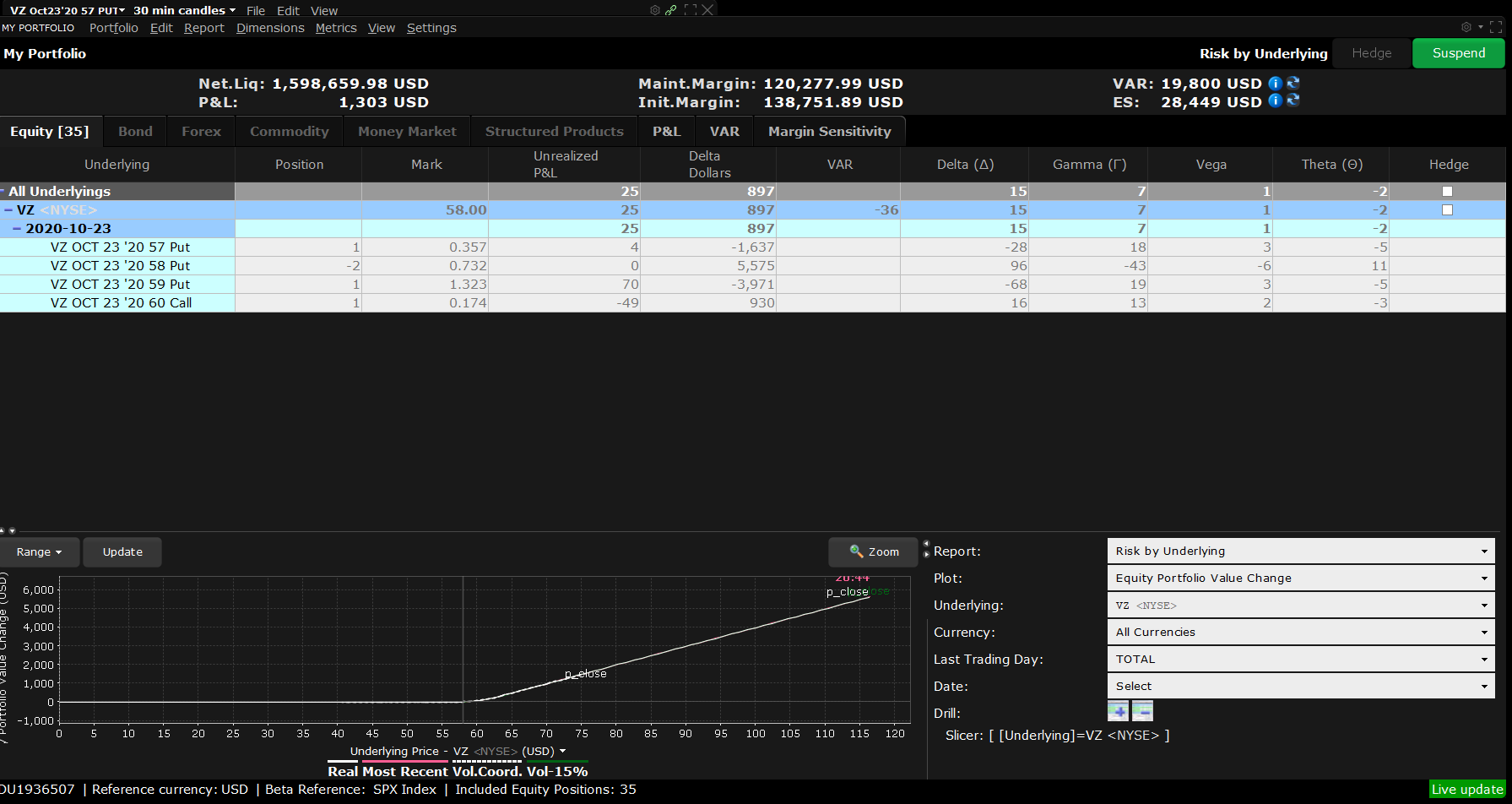Open the Range dropdown button
The image size is (1512, 804).
pyautogui.click(x=39, y=552)
